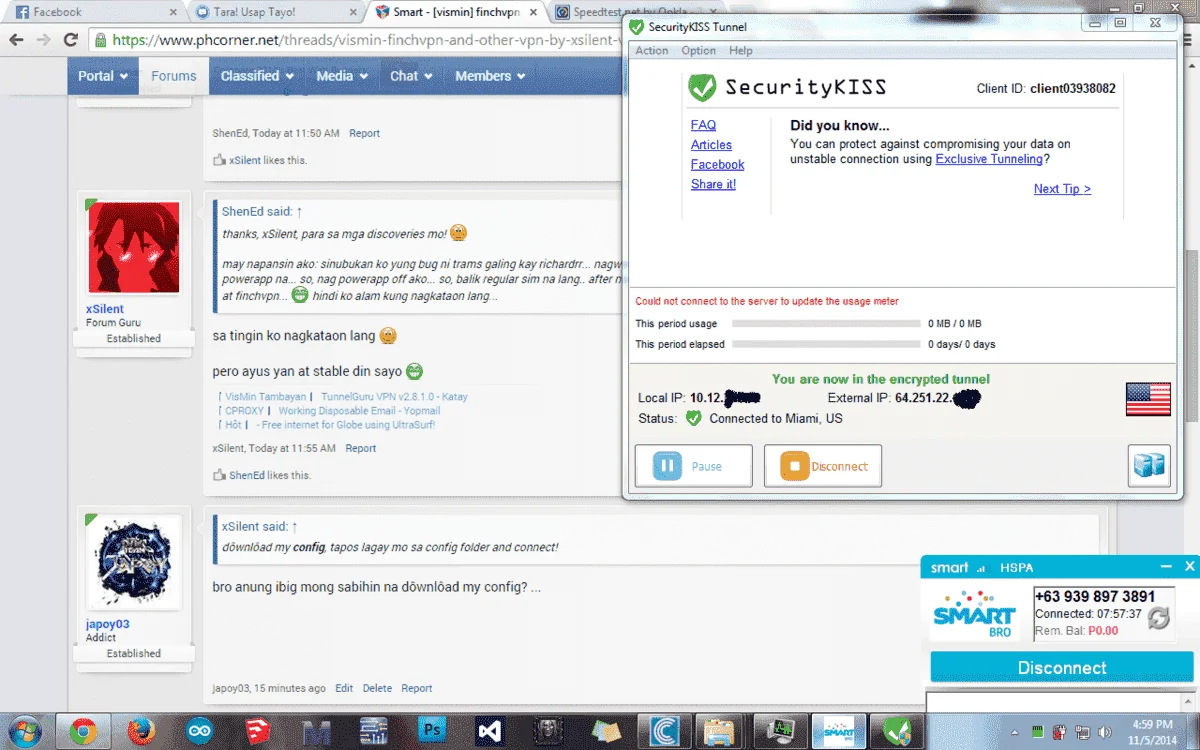Screen dimensions: 1200x750
Task: Open xSilent's red avatar image
Action: click(134, 247)
